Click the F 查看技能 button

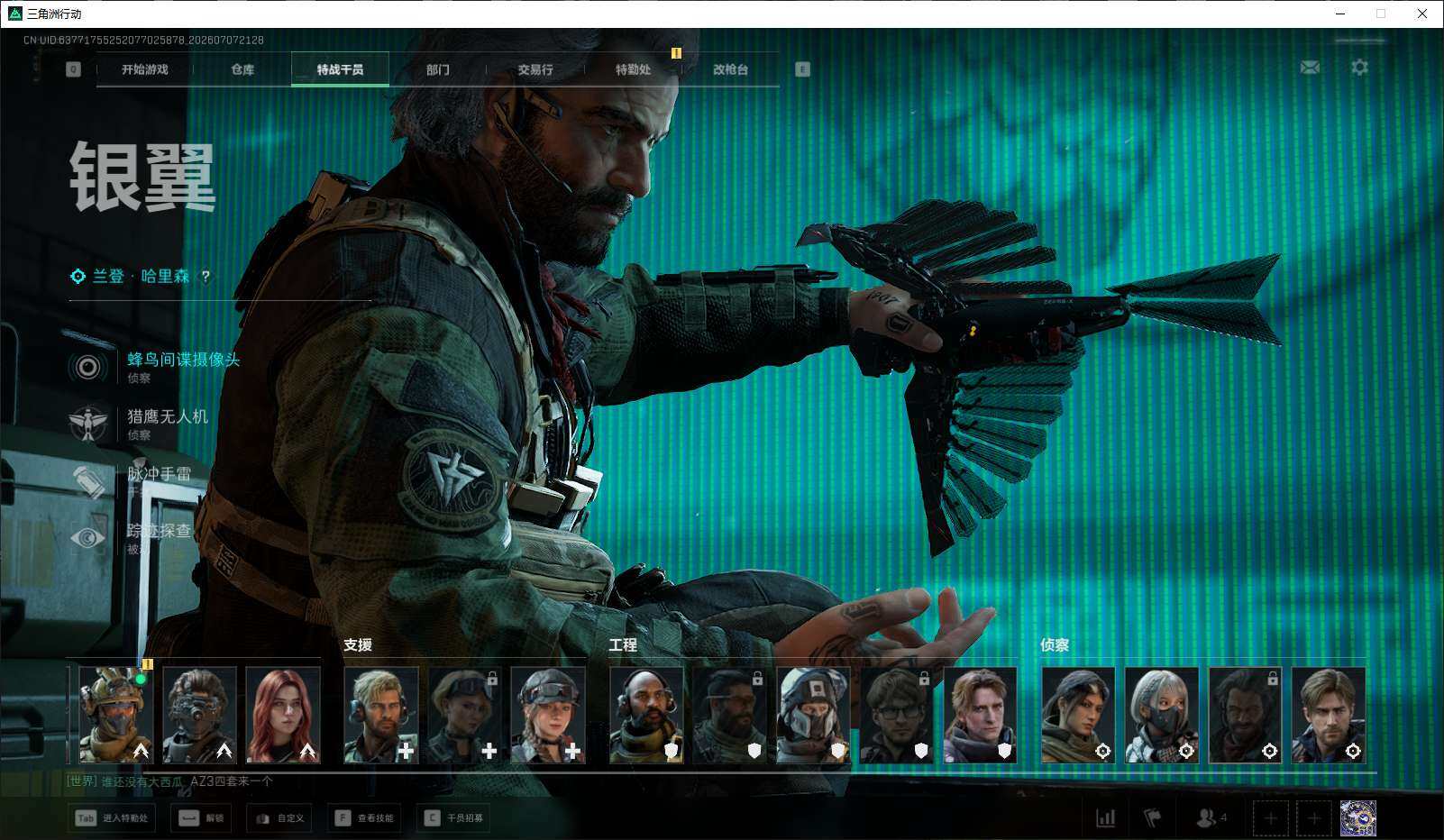(x=364, y=818)
